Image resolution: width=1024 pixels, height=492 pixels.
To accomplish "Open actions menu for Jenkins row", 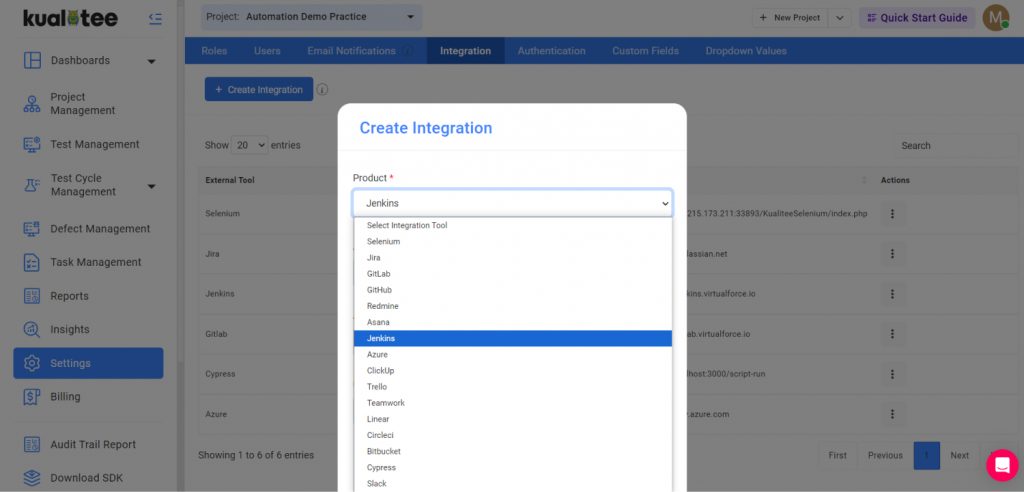I will [x=892, y=294].
